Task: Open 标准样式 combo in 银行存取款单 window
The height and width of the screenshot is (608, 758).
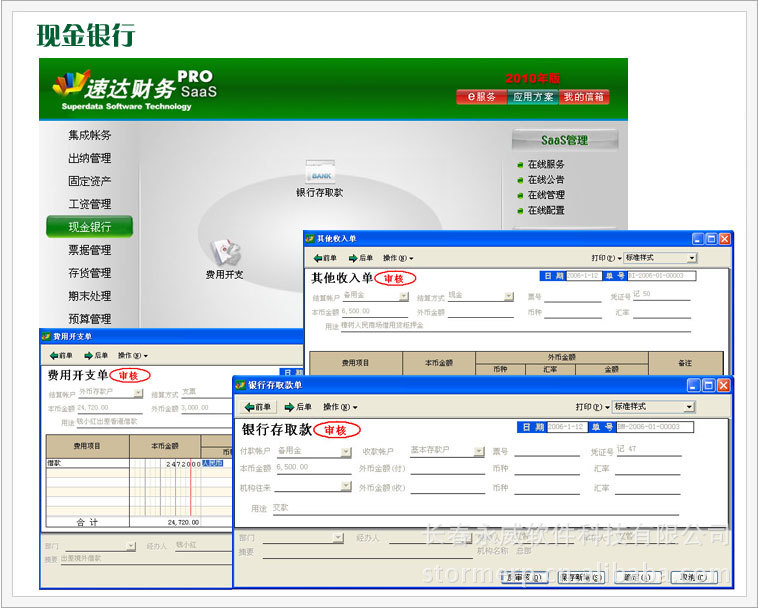Action: 654,407
